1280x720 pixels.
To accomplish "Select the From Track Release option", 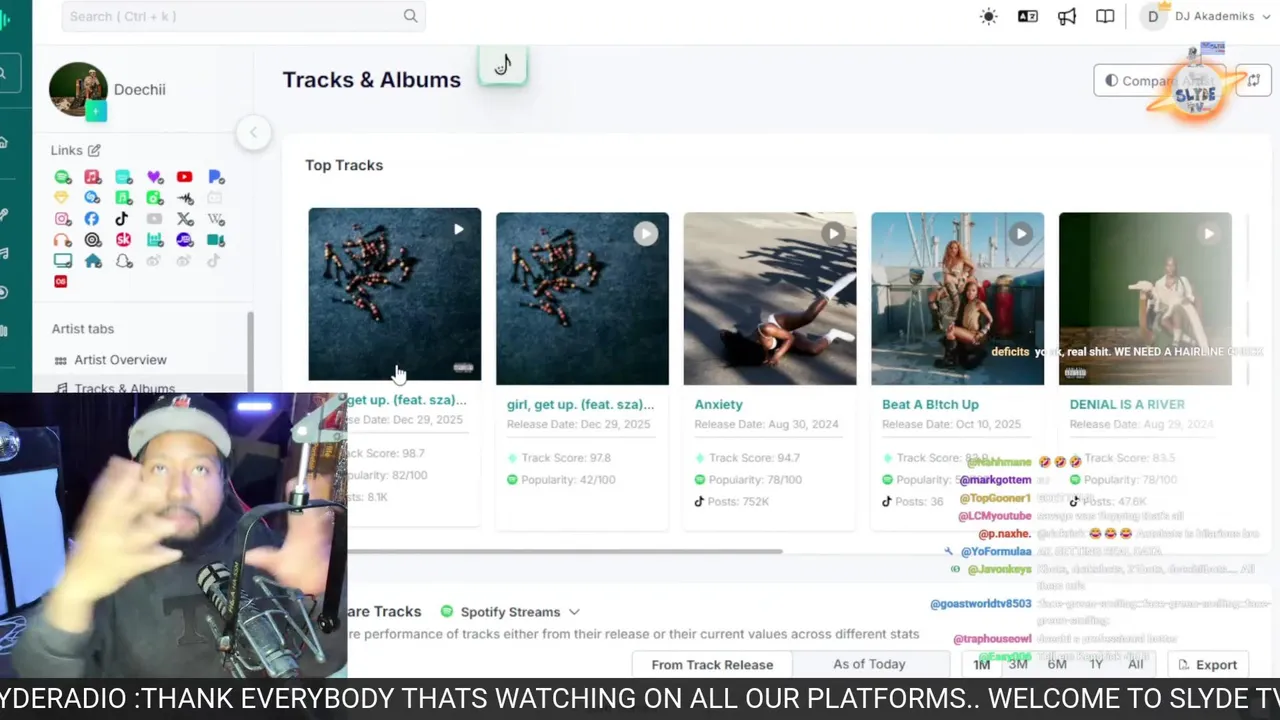I will coord(712,664).
